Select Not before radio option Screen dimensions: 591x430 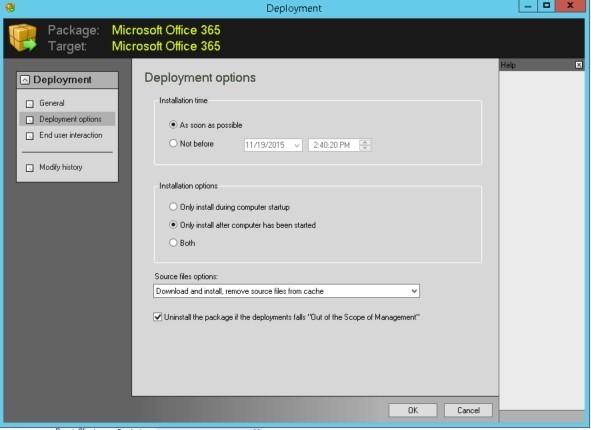click(173, 143)
